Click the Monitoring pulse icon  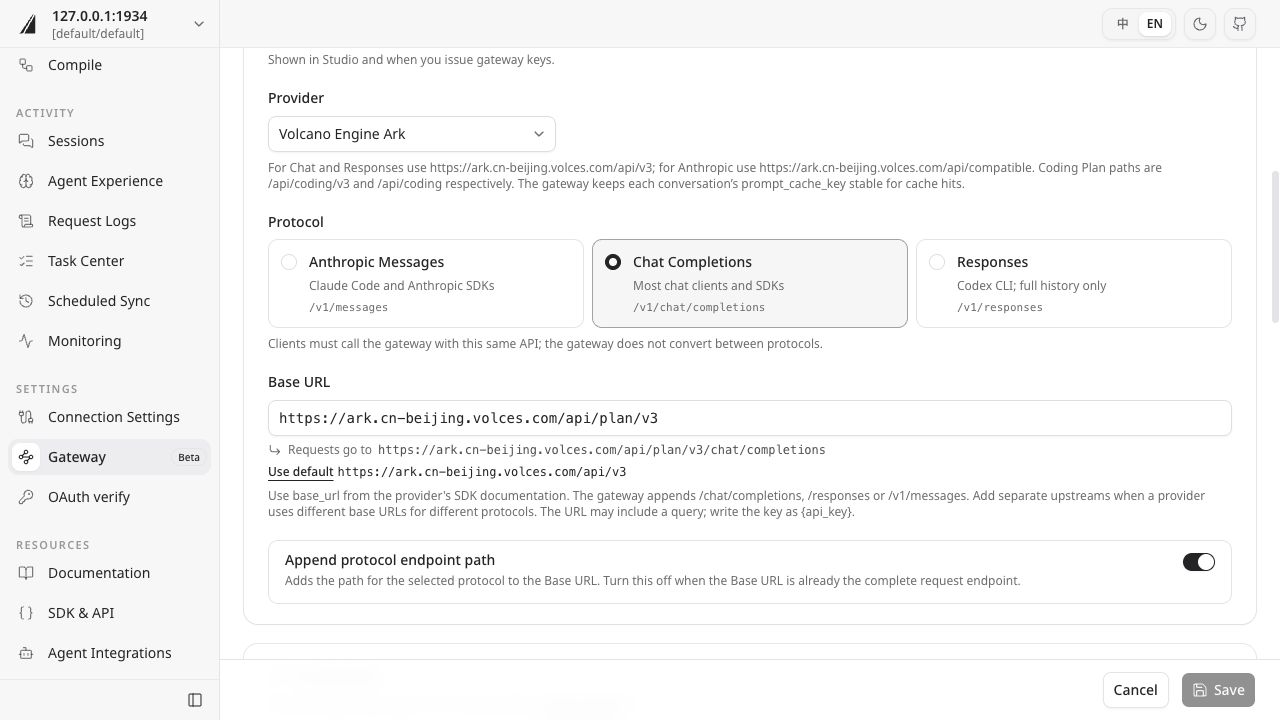26,341
